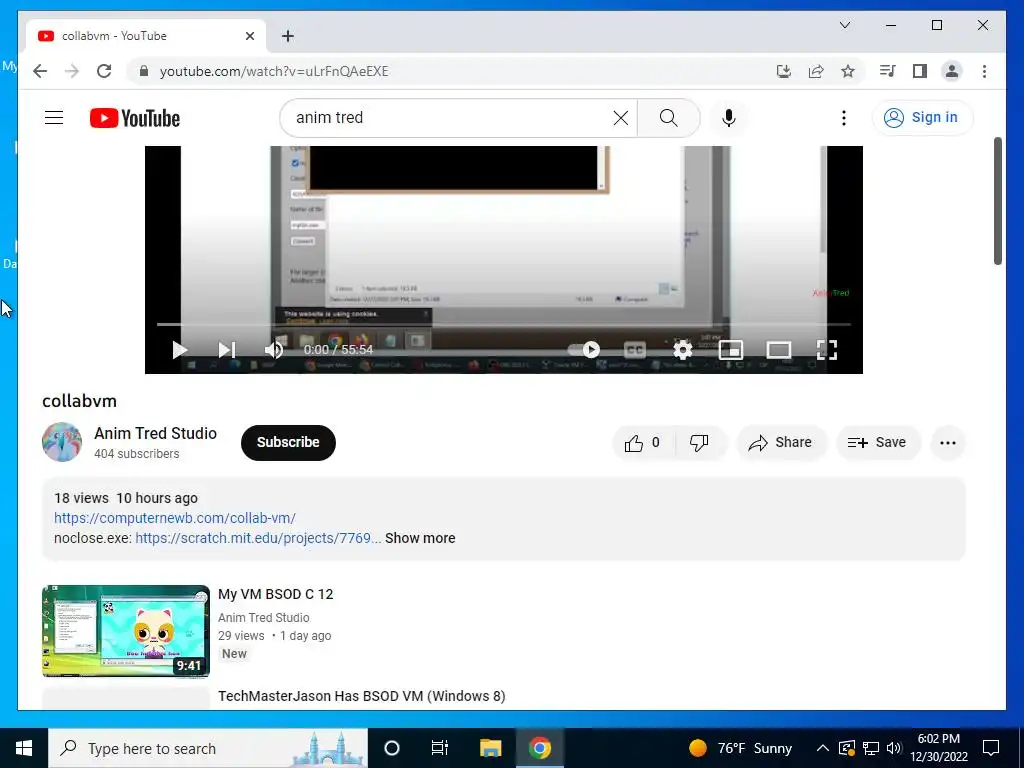Open TechMasterJason Has BSOD VM video
Screen dimensions: 1024x768
point(362,696)
